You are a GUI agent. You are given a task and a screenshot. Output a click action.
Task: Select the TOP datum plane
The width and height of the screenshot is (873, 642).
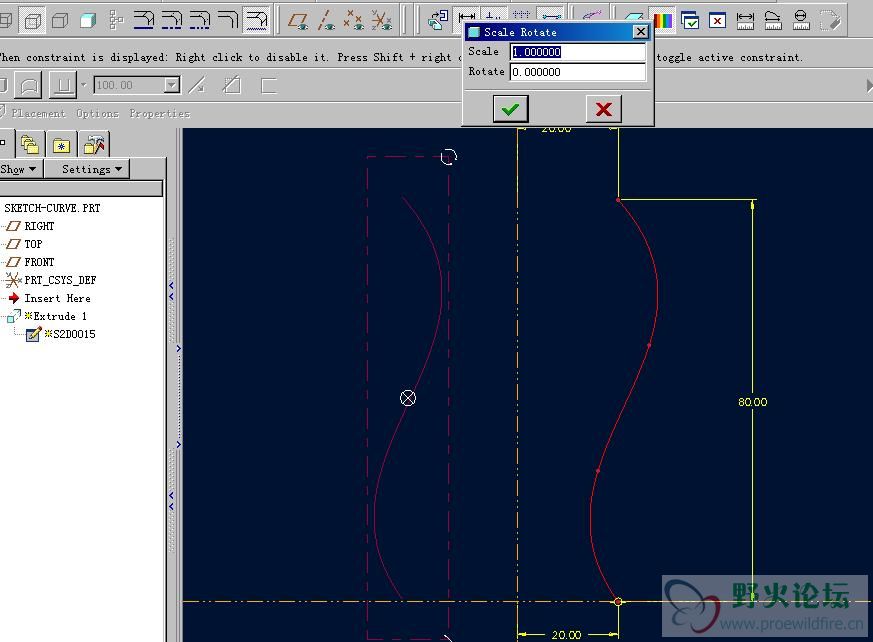33,244
